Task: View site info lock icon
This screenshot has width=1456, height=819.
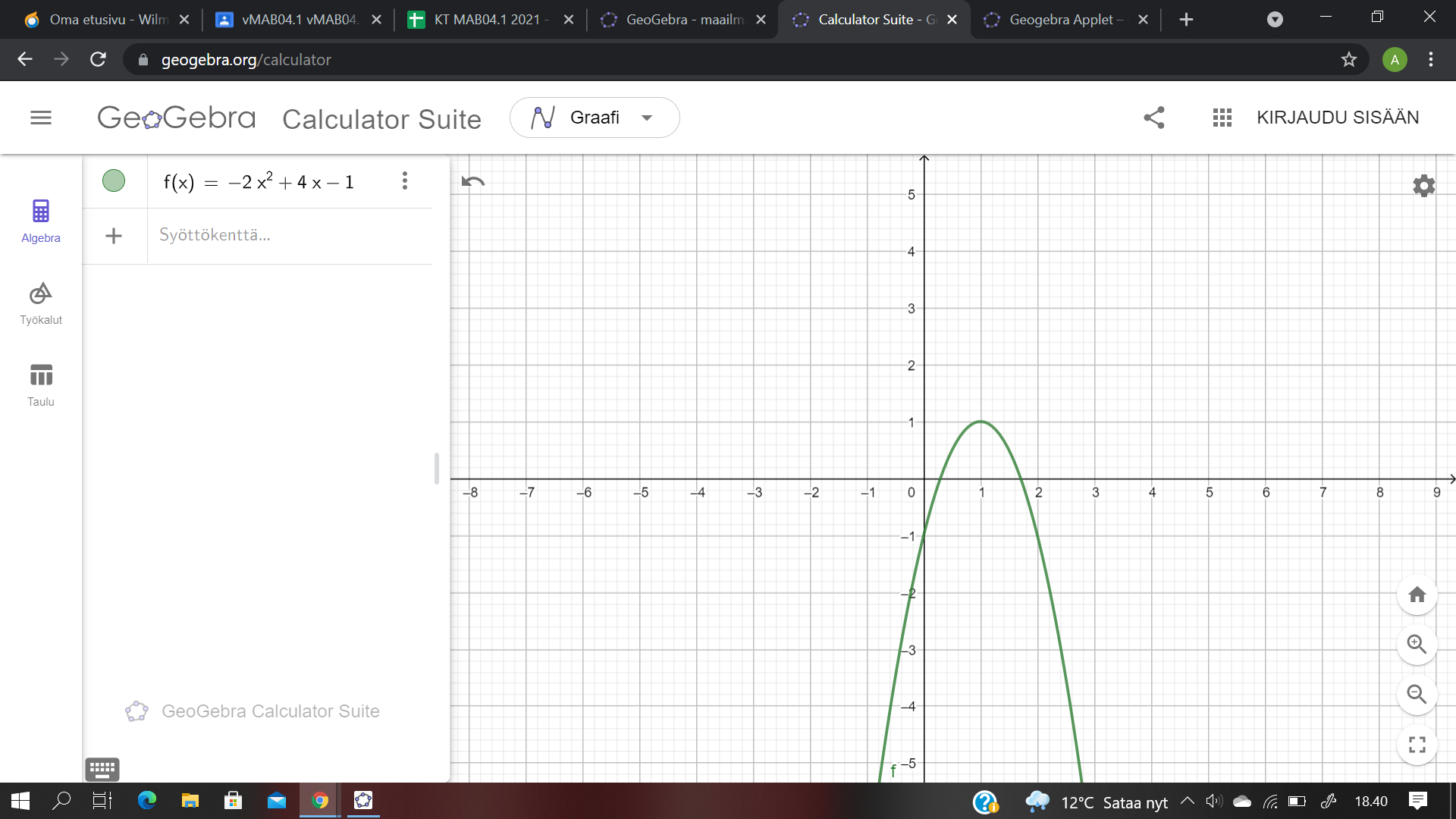Action: [143, 59]
